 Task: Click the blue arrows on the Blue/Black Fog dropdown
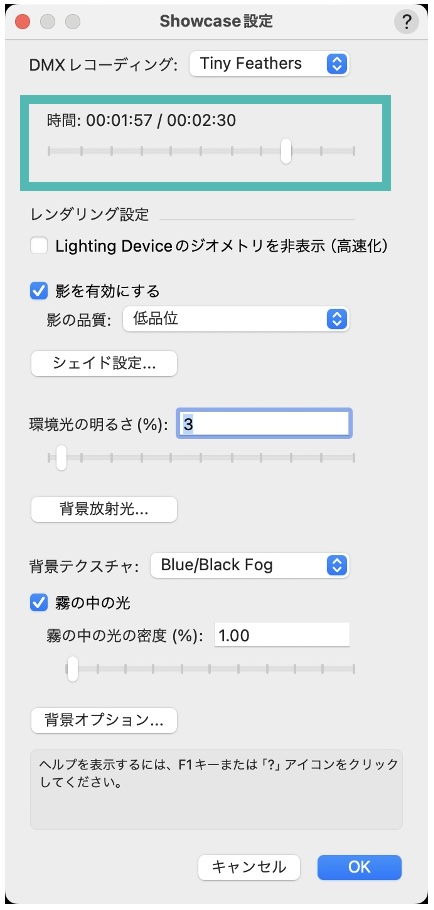(337, 565)
